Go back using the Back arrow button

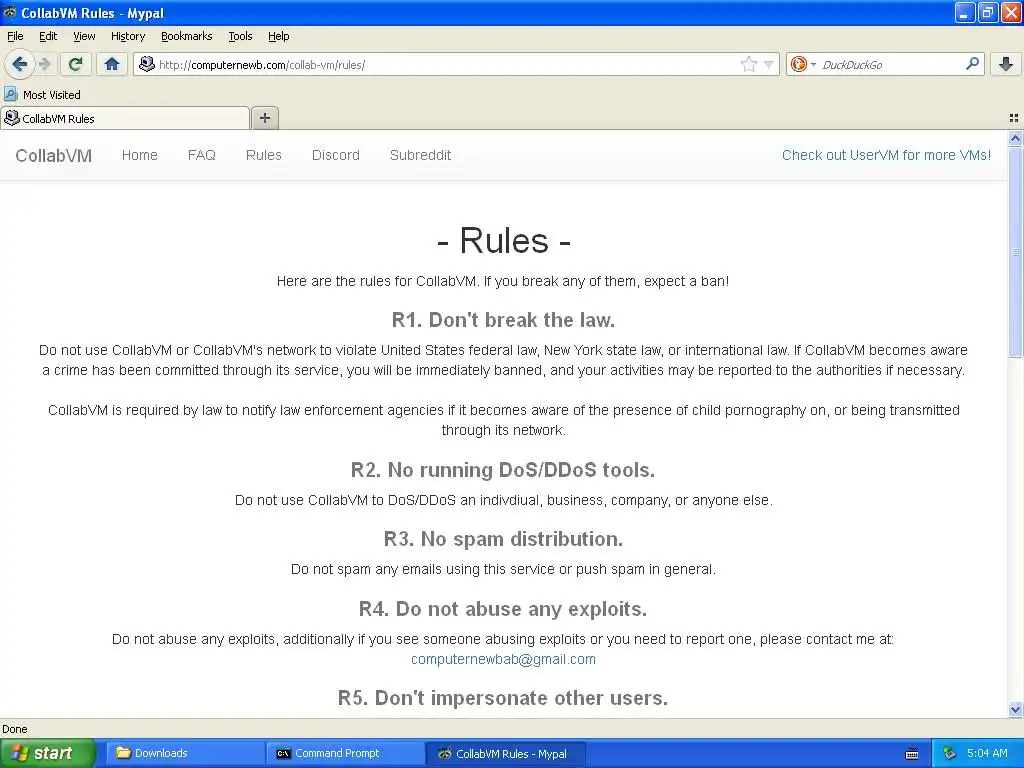pos(19,64)
